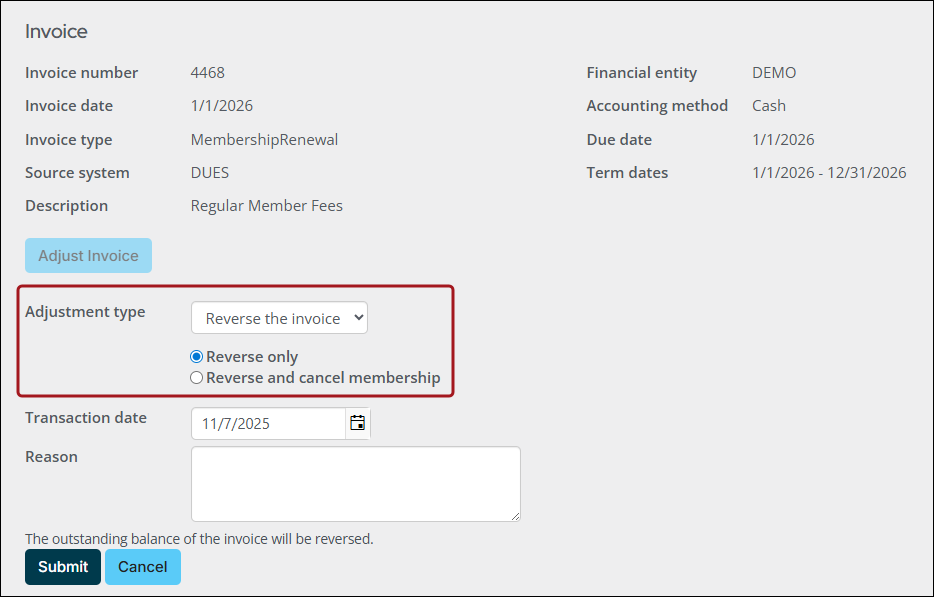Screen dimensions: 934x597
Task: Select the term dates 1/1/2026 - 12/31/2026
Action: [828, 172]
